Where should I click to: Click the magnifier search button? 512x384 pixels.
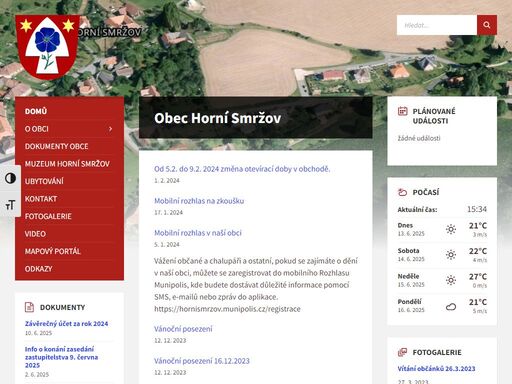(x=487, y=25)
